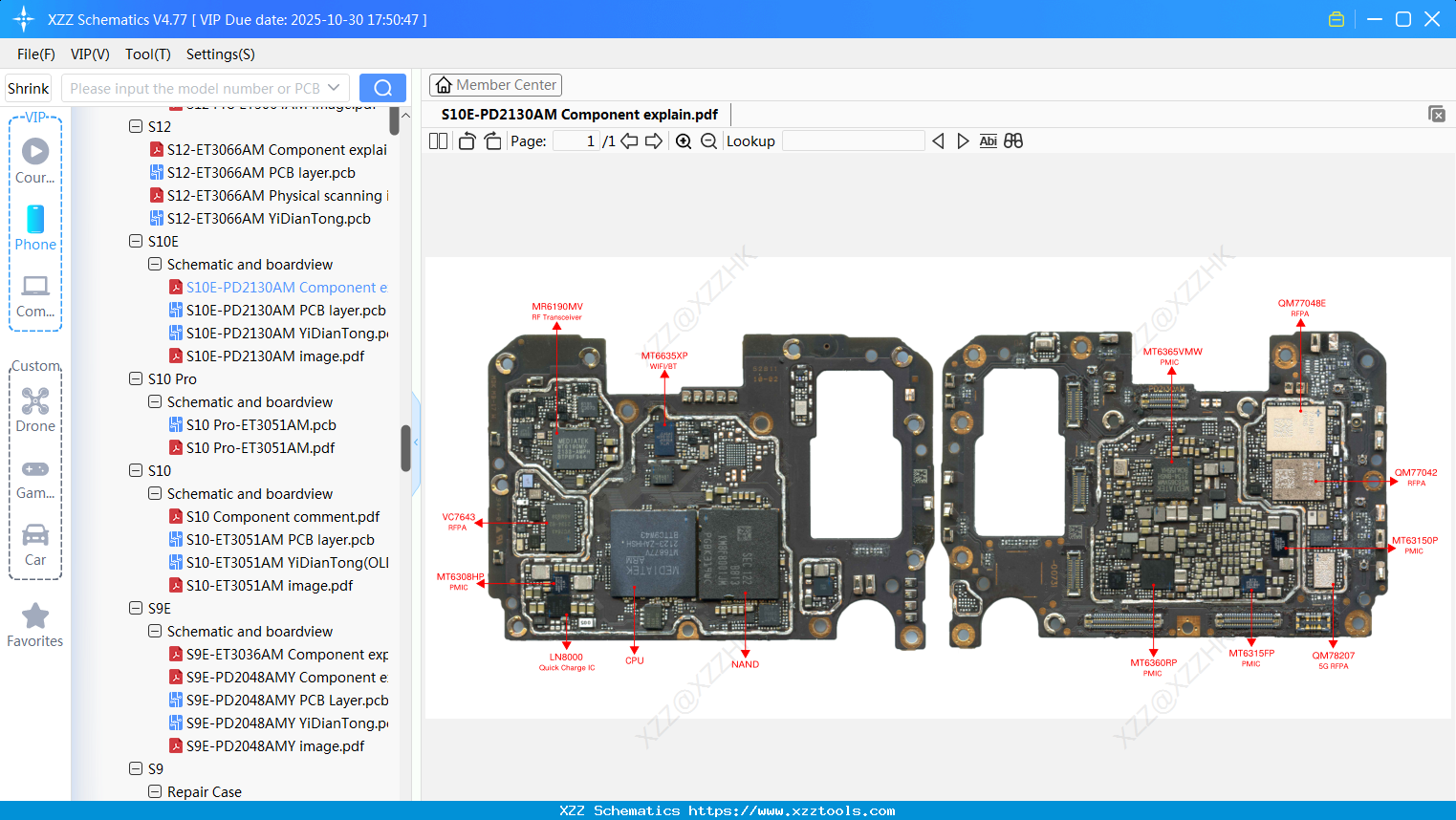Find next lookup match
The width and height of the screenshot is (1456, 820).
pos(963,140)
